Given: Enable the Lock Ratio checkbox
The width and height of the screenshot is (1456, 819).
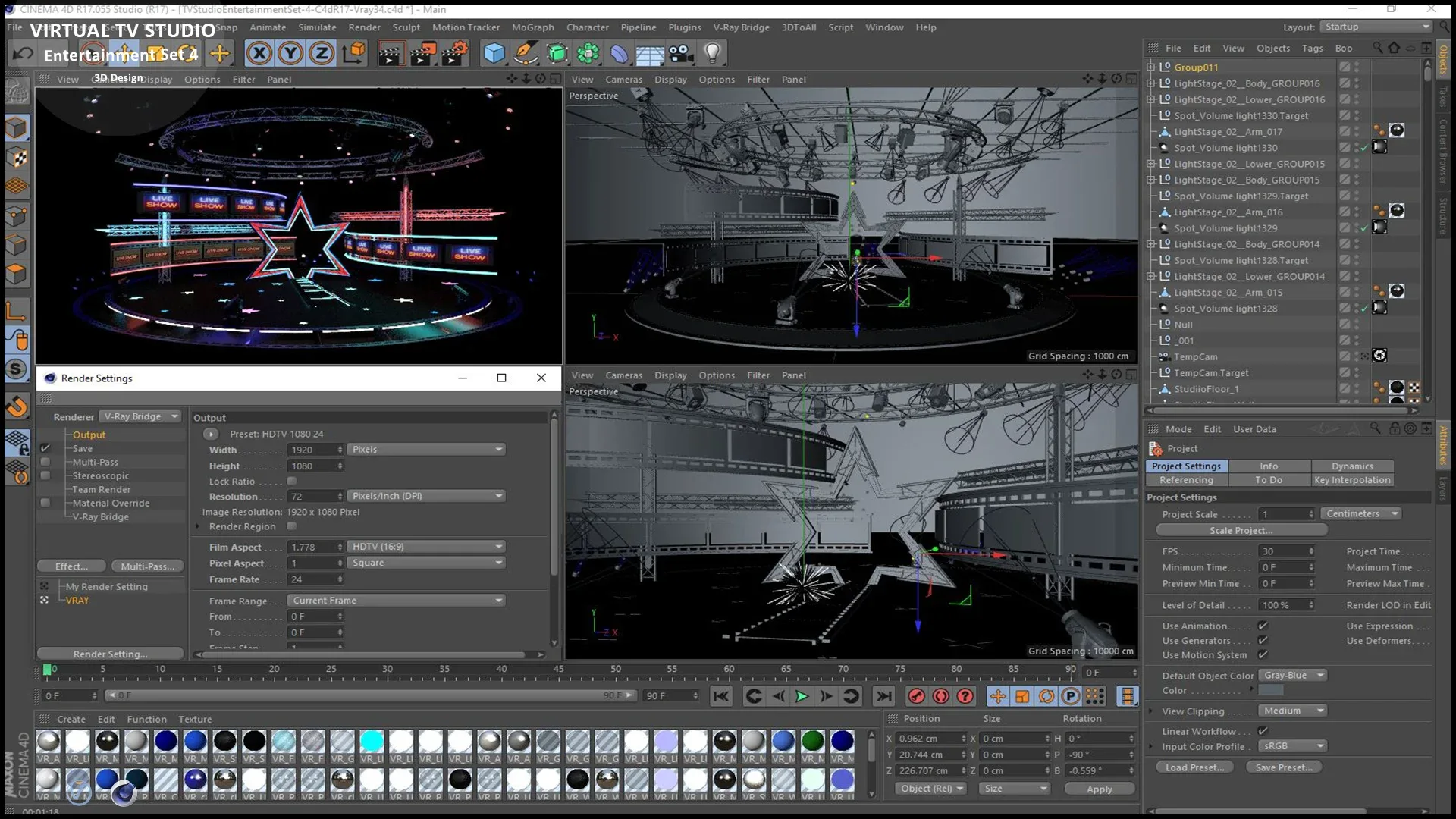Looking at the screenshot, I should pyautogui.click(x=292, y=481).
